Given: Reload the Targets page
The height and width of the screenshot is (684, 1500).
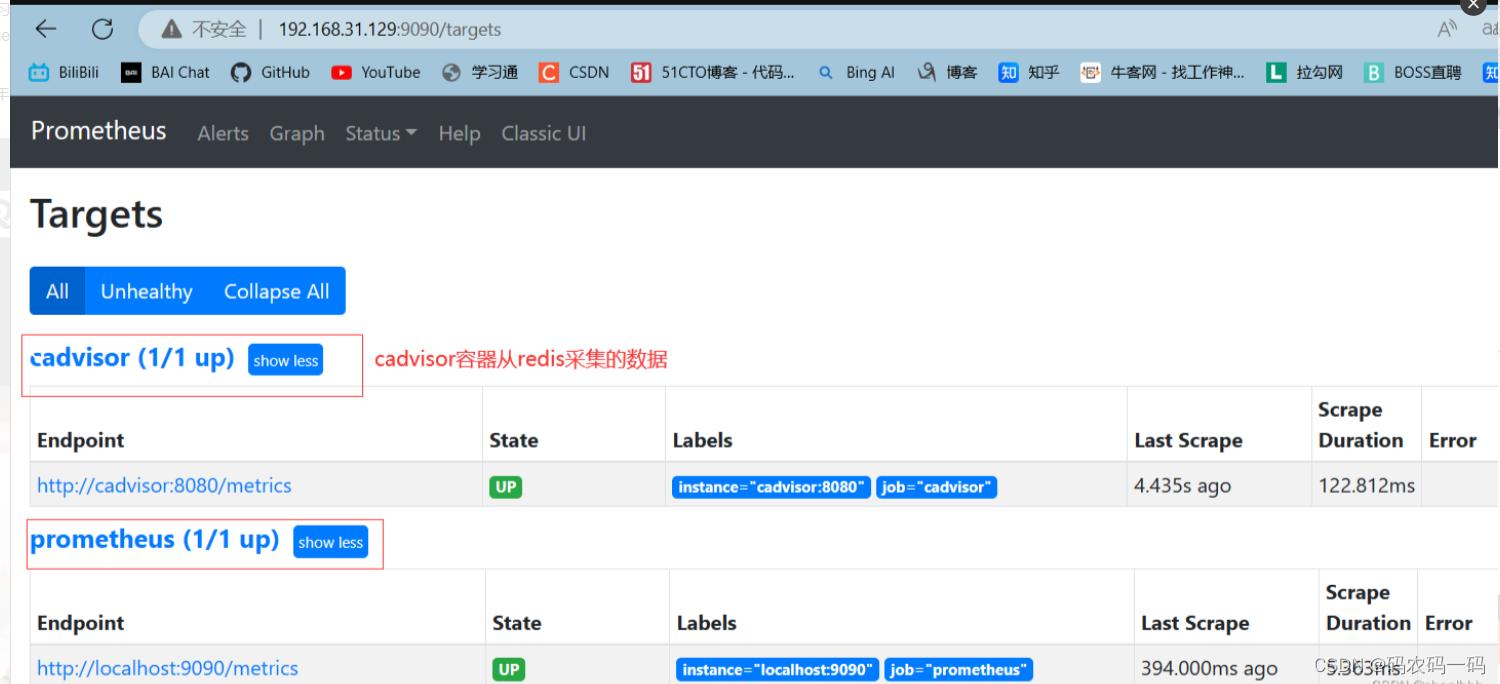Looking at the screenshot, I should coord(102,29).
